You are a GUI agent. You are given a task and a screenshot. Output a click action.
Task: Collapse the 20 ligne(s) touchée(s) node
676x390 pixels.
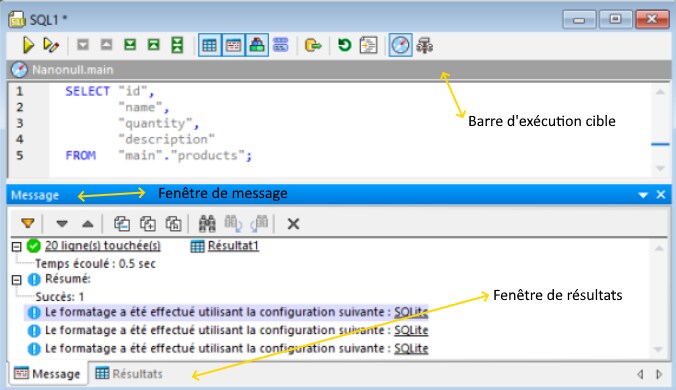[16, 246]
